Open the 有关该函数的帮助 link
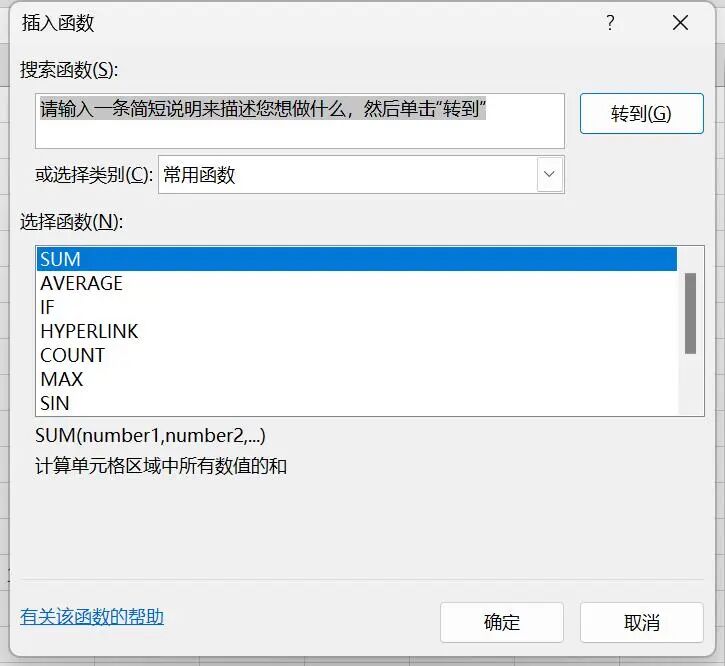Viewport: 725px width, 666px height. click(x=92, y=617)
